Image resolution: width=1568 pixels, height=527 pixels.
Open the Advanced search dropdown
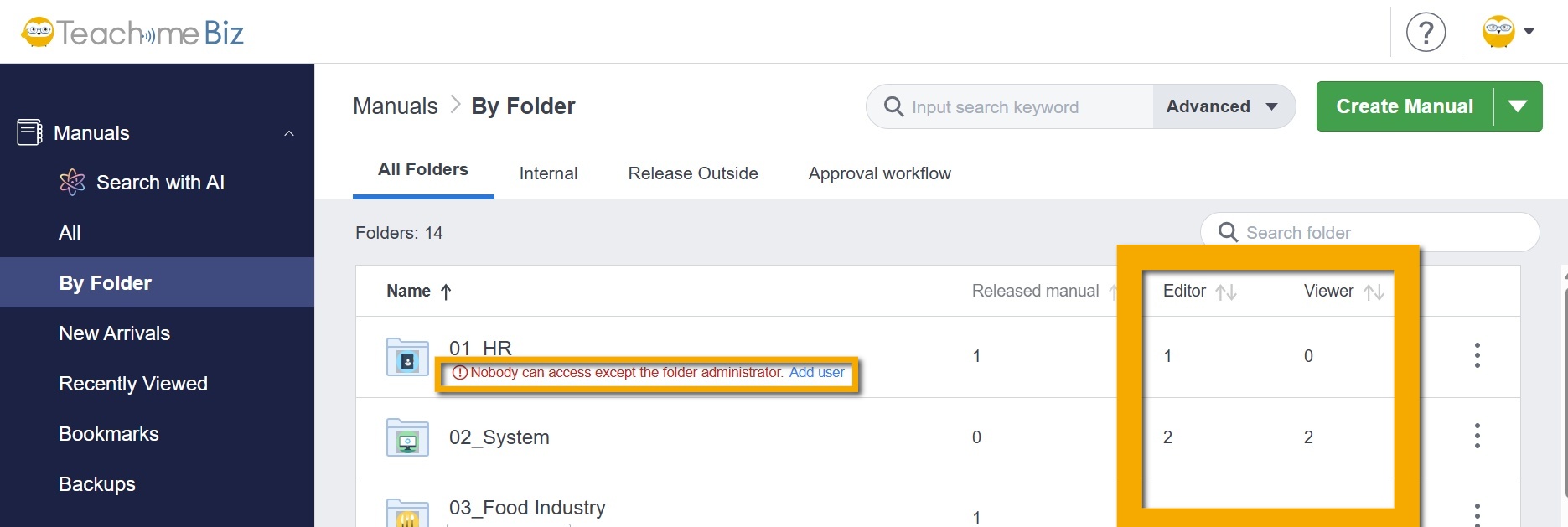(x=1223, y=106)
